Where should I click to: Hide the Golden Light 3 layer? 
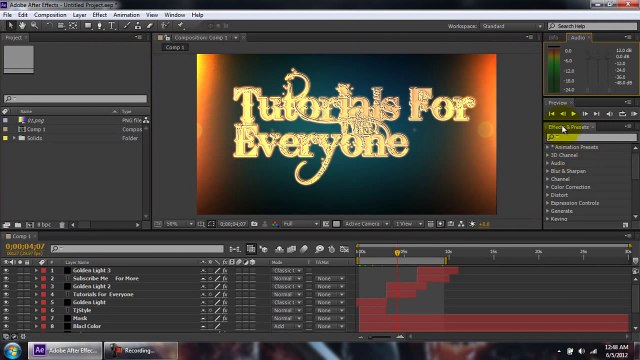coord(6,271)
